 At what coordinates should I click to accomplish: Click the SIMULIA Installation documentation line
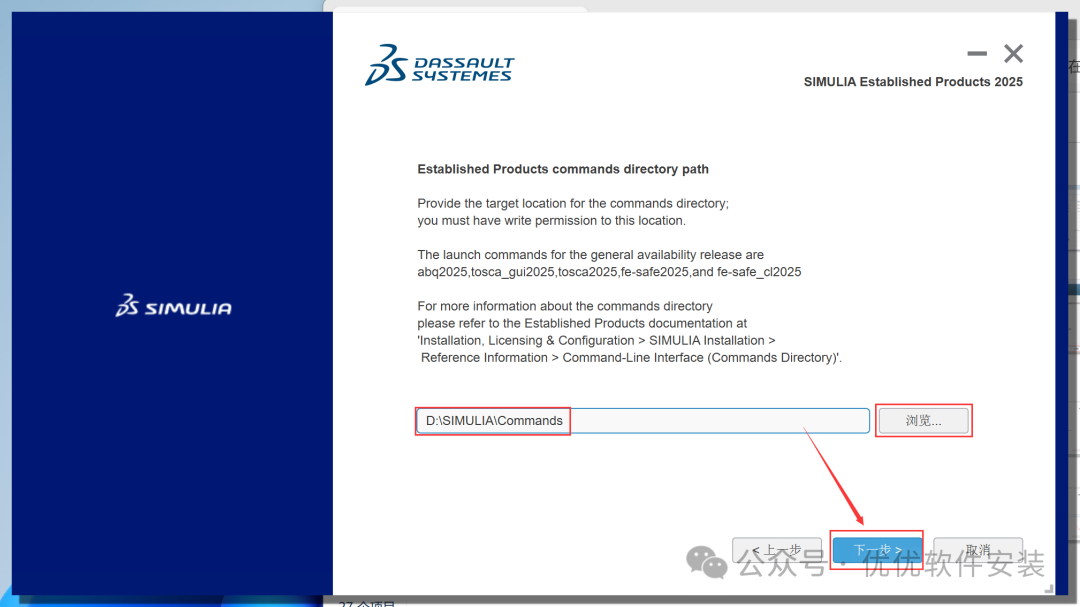[596, 340]
